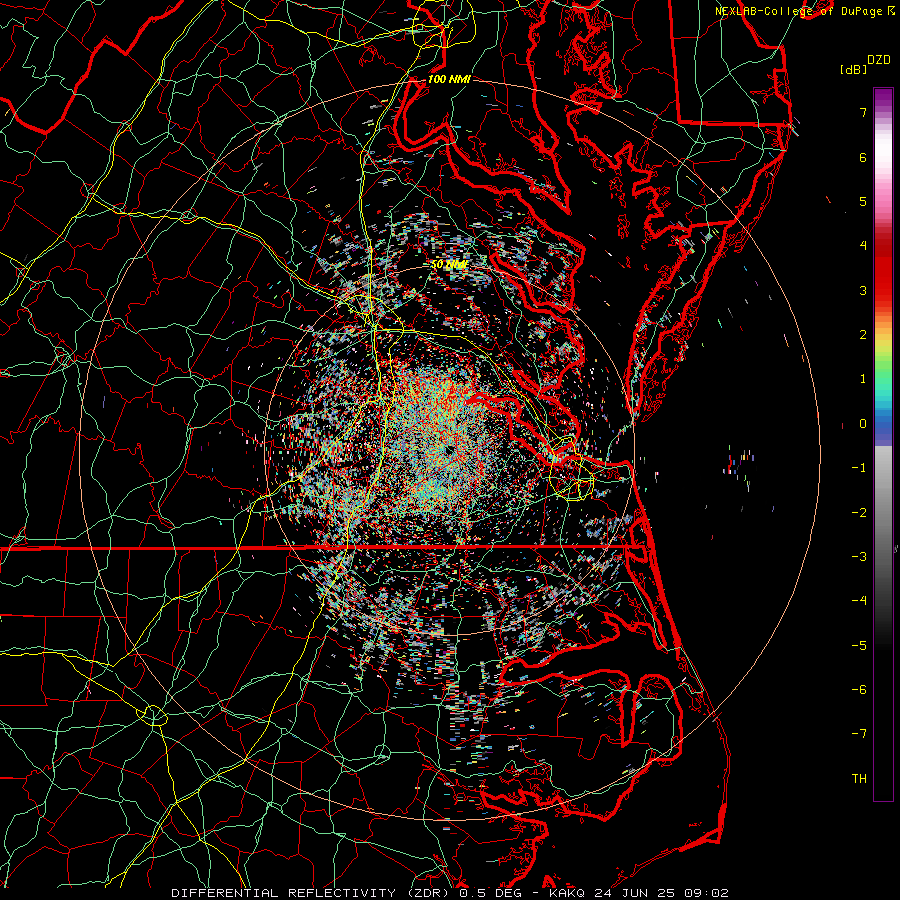
Task: Pick the purple top of the color bar
Action: pyautogui.click(x=883, y=98)
